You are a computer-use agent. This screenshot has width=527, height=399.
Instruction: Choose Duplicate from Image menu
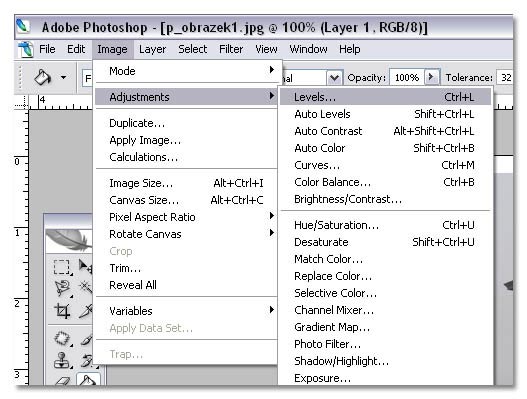[186, 123]
